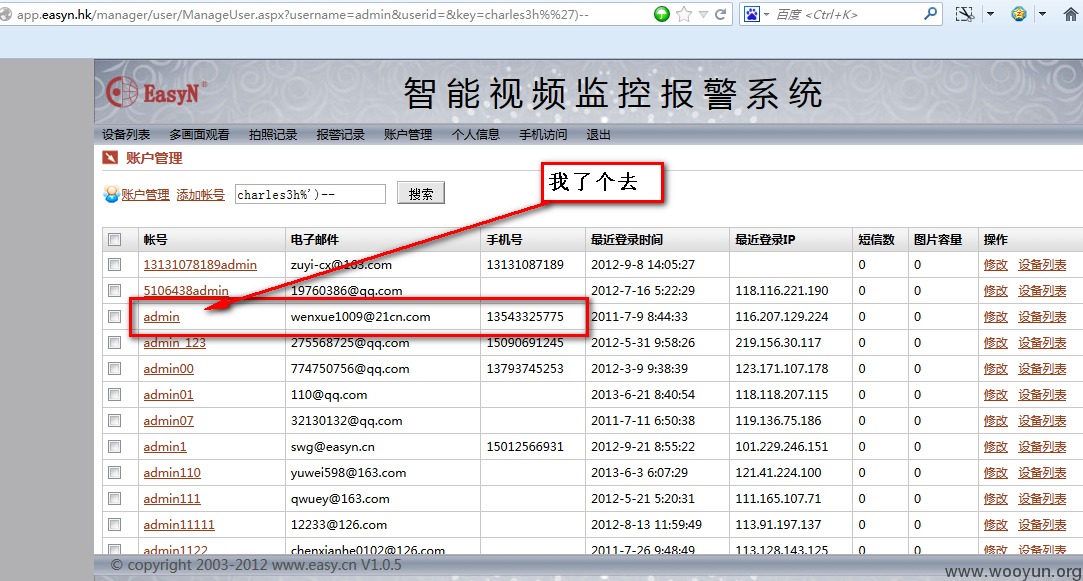Open the address bar history dropdown arrow
The height and width of the screenshot is (581, 1083).
pyautogui.click(x=703, y=15)
